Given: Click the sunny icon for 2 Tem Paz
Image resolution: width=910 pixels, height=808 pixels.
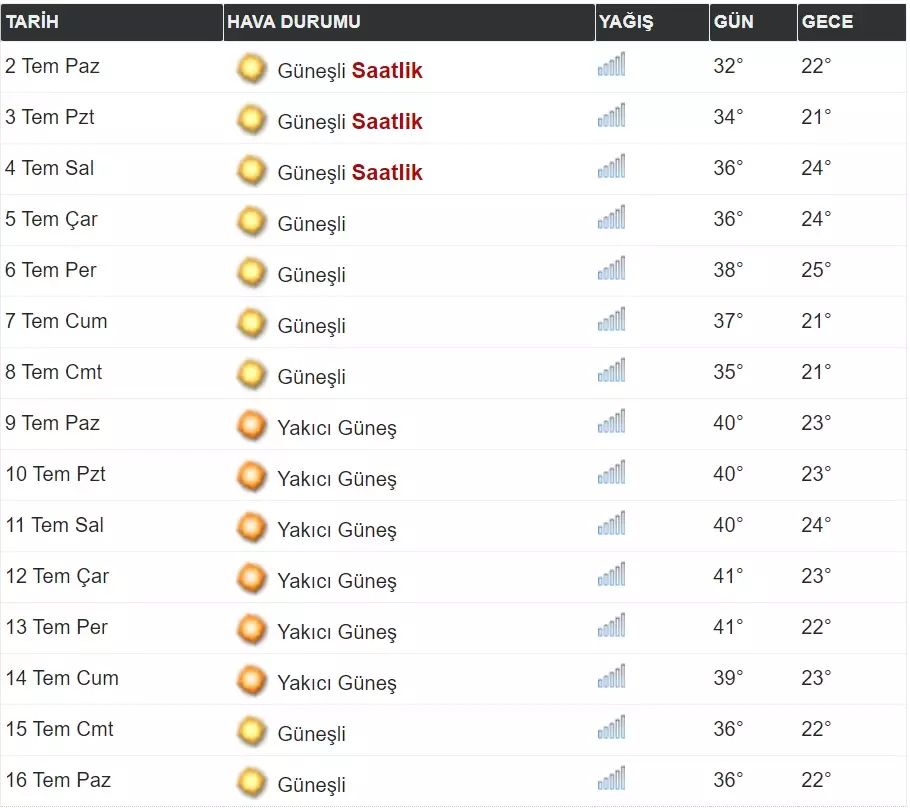Looking at the screenshot, I should coord(251,69).
